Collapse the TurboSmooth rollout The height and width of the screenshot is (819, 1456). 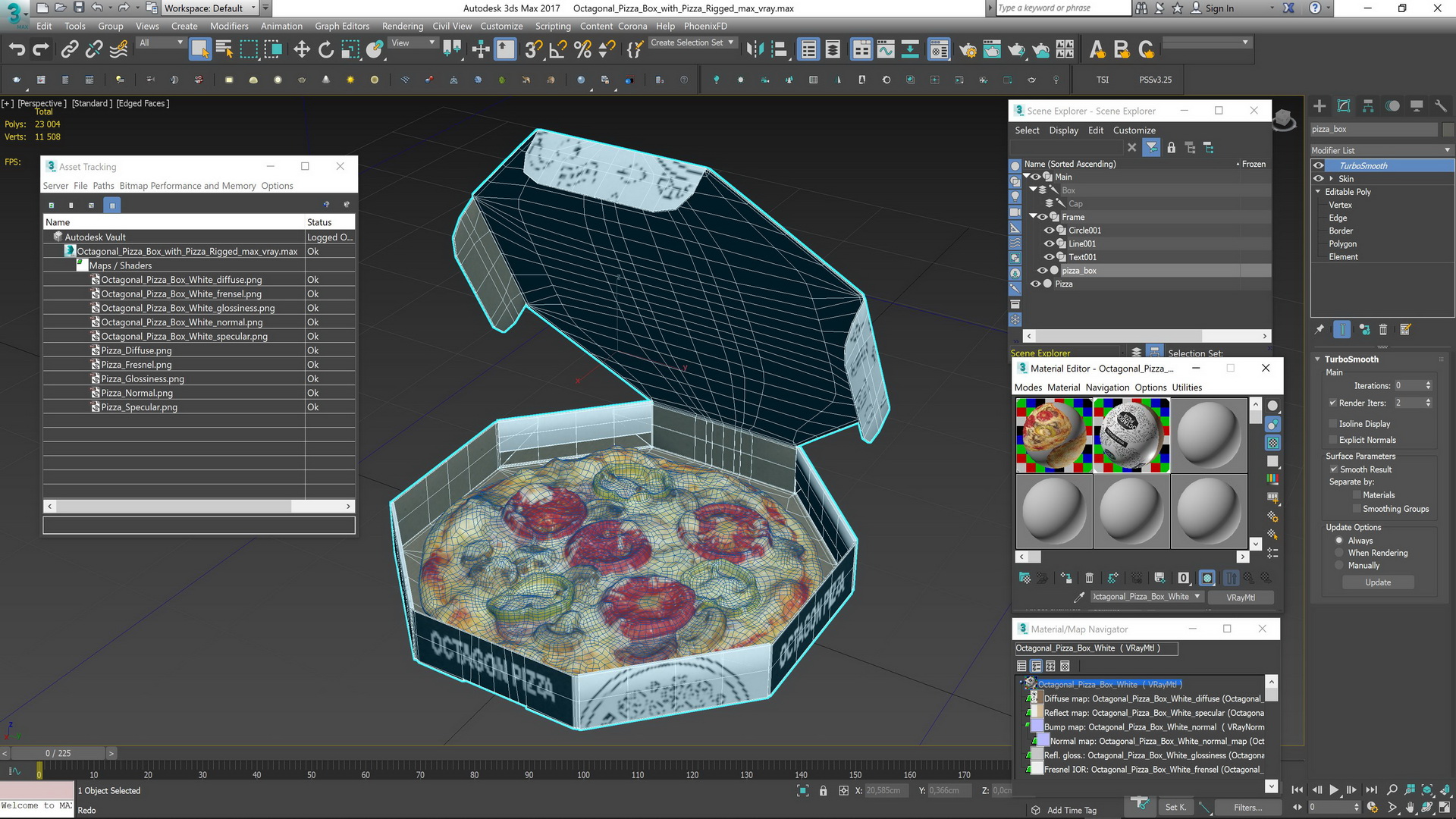1317,359
